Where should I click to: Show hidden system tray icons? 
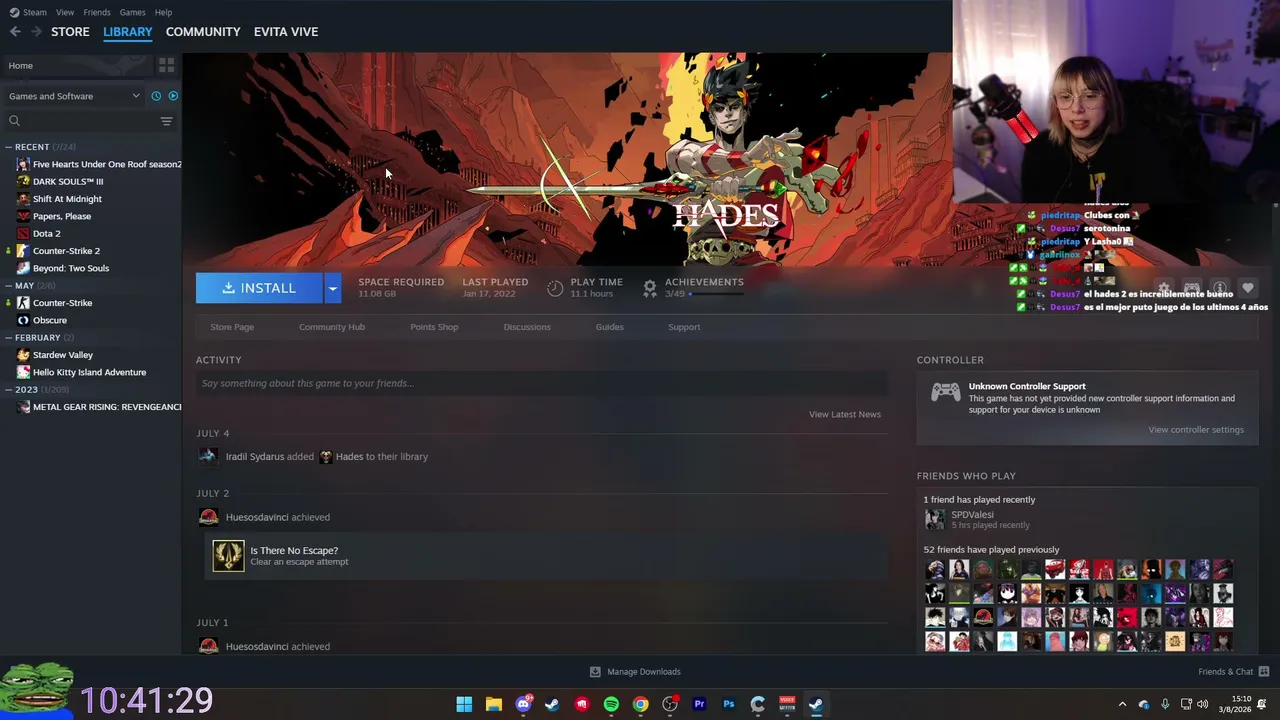click(1122, 704)
